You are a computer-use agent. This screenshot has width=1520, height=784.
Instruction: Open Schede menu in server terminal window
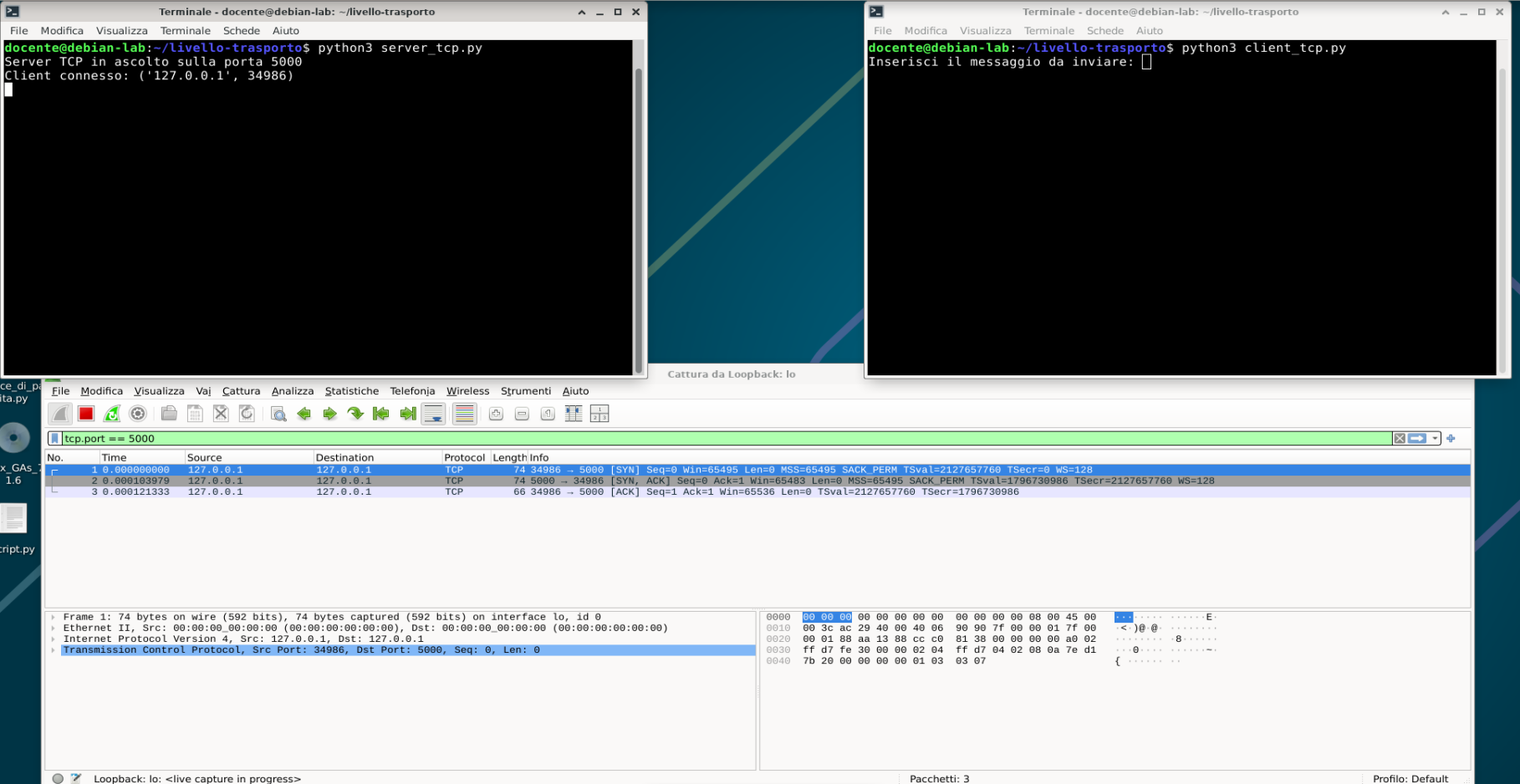241,31
